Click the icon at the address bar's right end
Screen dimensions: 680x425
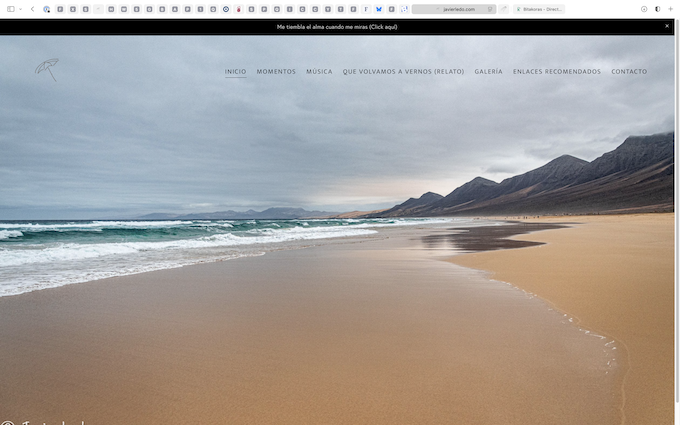pos(490,9)
